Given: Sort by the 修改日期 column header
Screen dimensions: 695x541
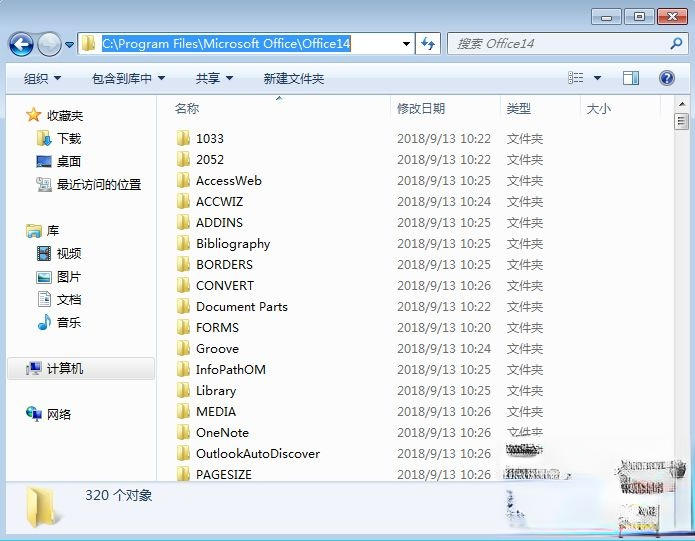Looking at the screenshot, I should click(421, 108).
